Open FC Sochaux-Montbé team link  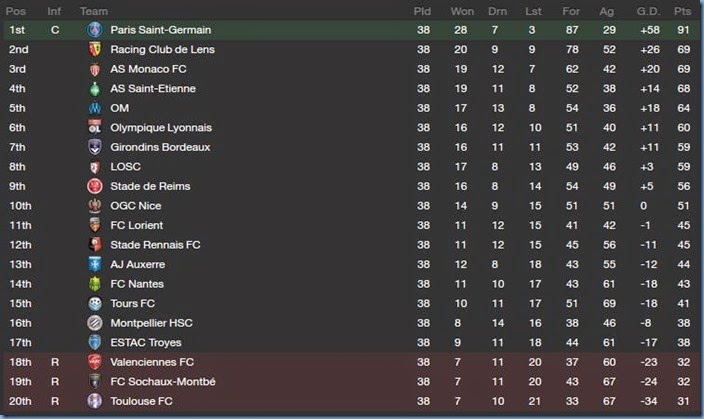(163, 382)
